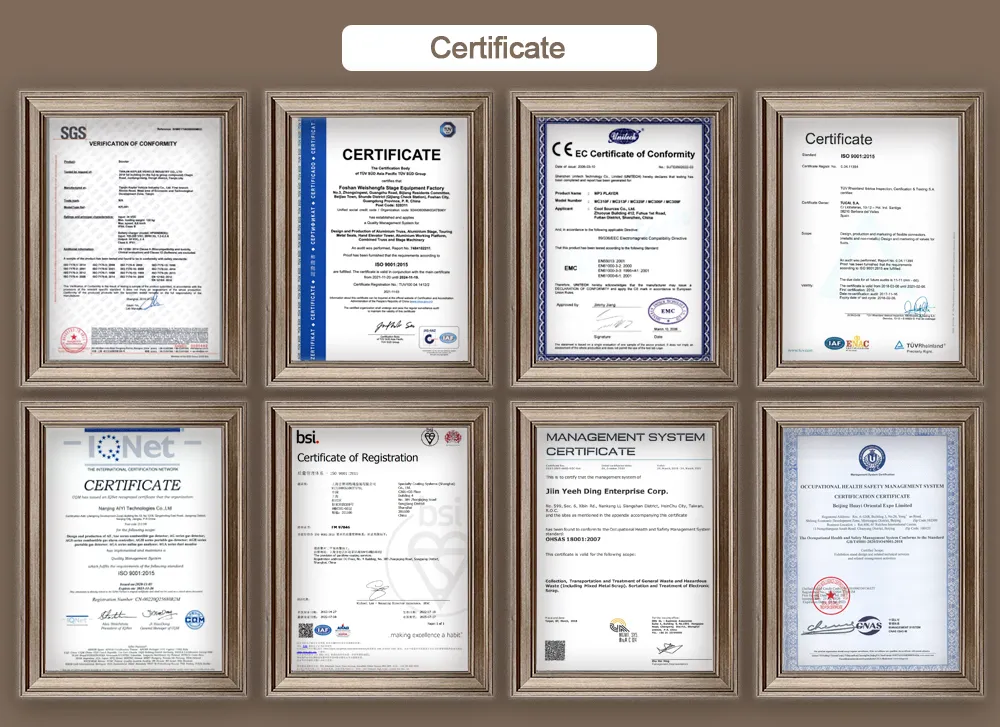Click the bsi logo
Image resolution: width=1000 pixels, height=727 pixels.
(x=307, y=437)
